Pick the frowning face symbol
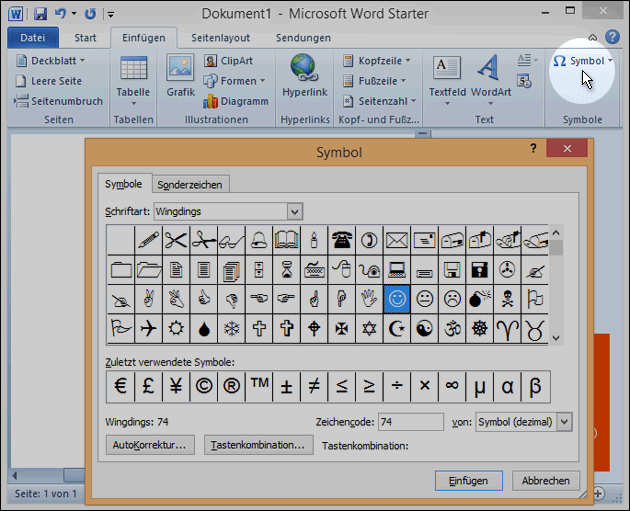 coord(452,299)
